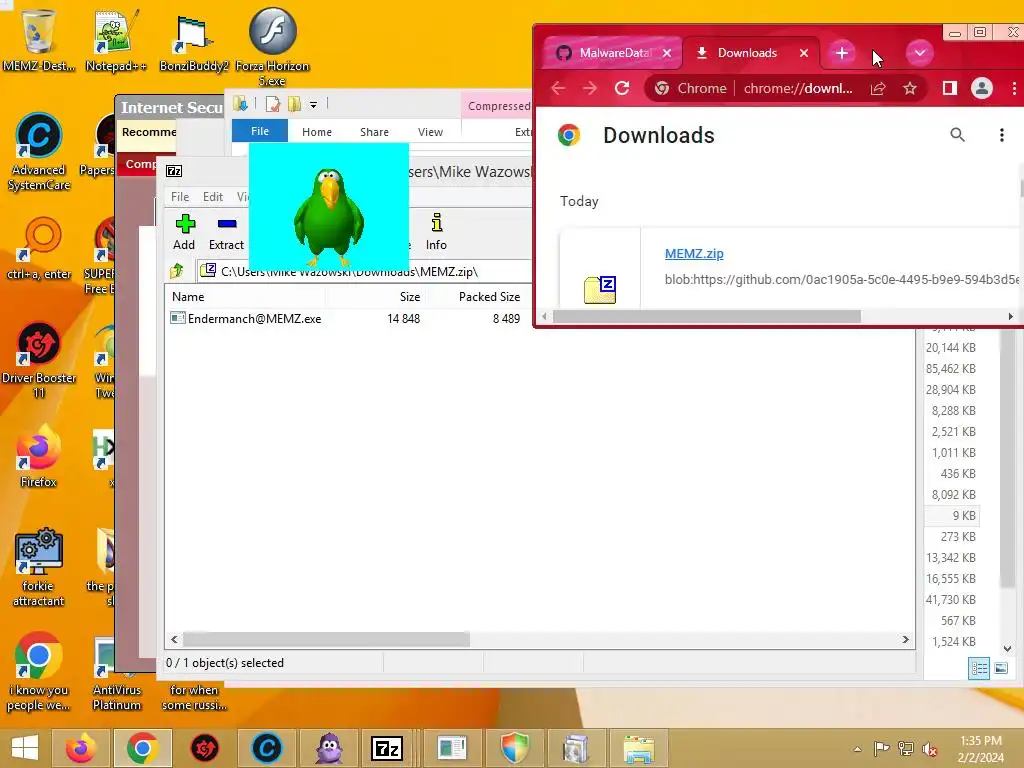Open Firefox desktop shortcut
The width and height of the screenshot is (1024, 768).
[39, 456]
